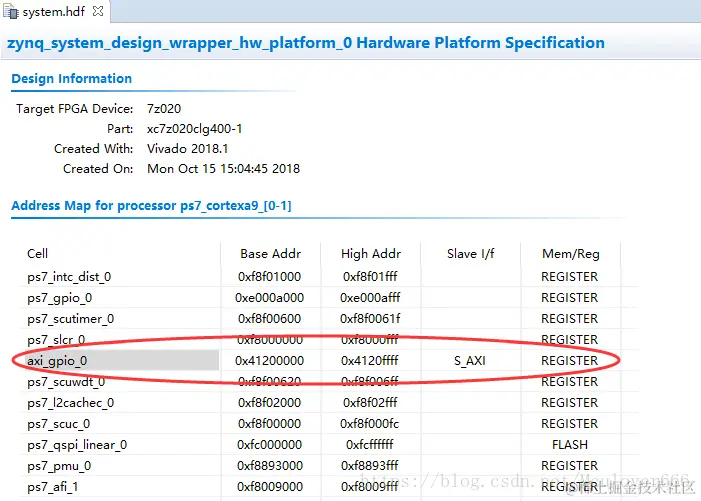Click REGISTER in the ps7_gpio_0 row
Screen dimensions: 701x501
pyautogui.click(x=570, y=298)
